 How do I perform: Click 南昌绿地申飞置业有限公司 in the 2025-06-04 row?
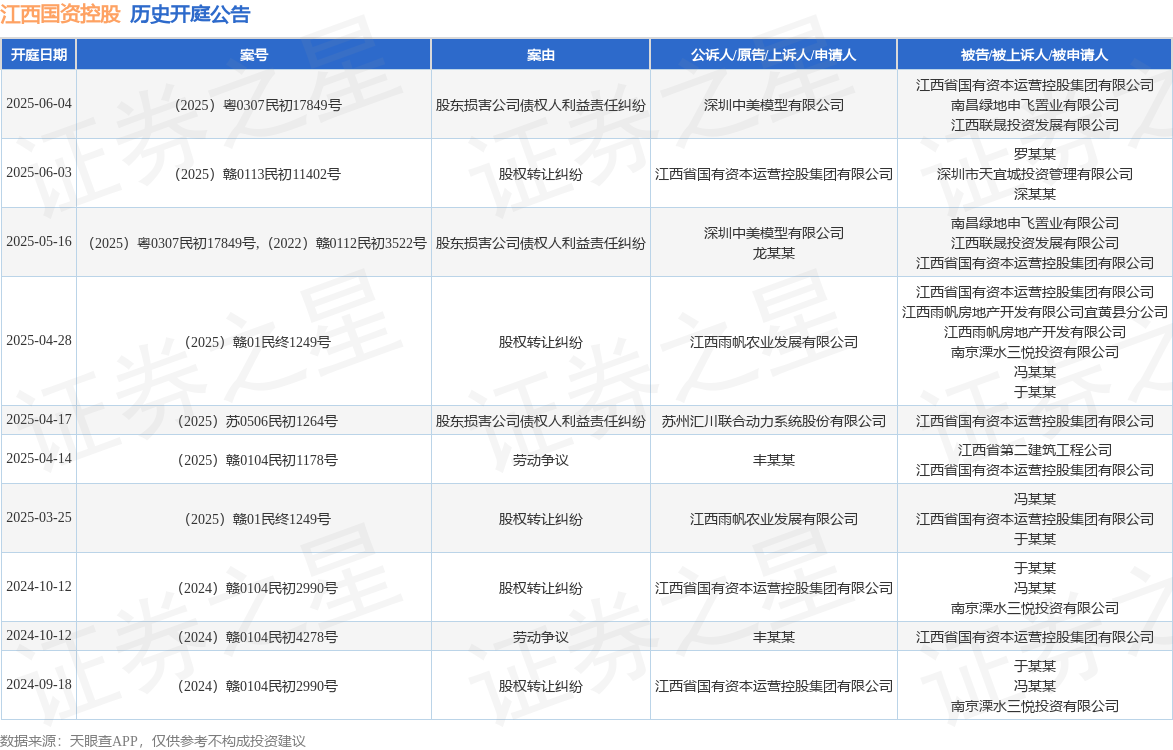click(x=1035, y=105)
